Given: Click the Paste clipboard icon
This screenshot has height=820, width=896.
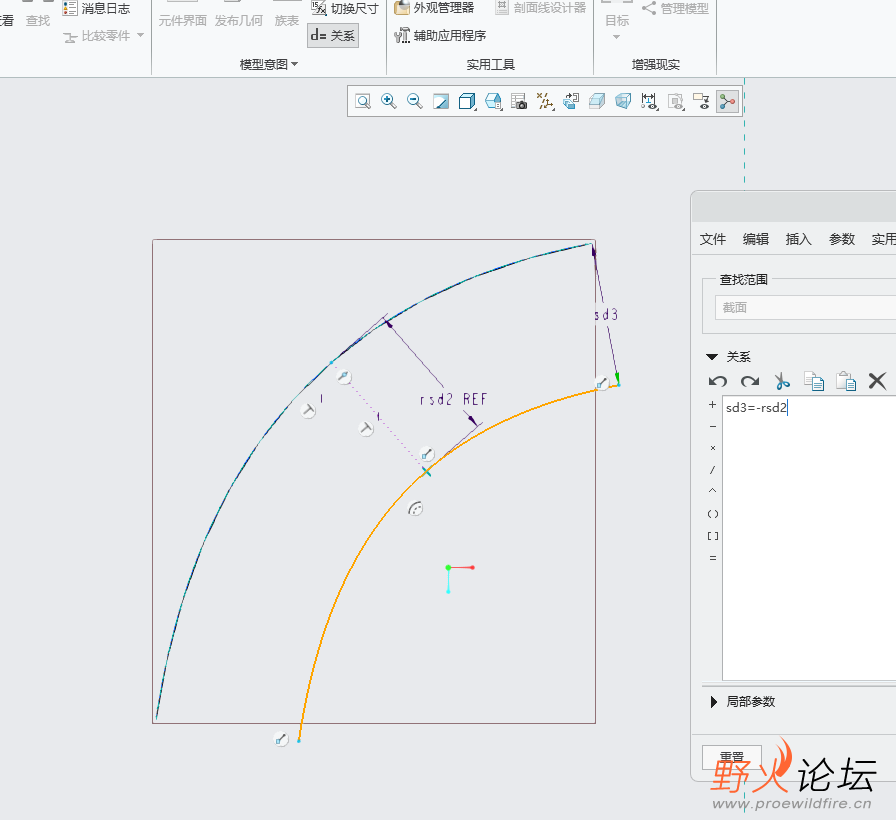Looking at the screenshot, I should (846, 381).
